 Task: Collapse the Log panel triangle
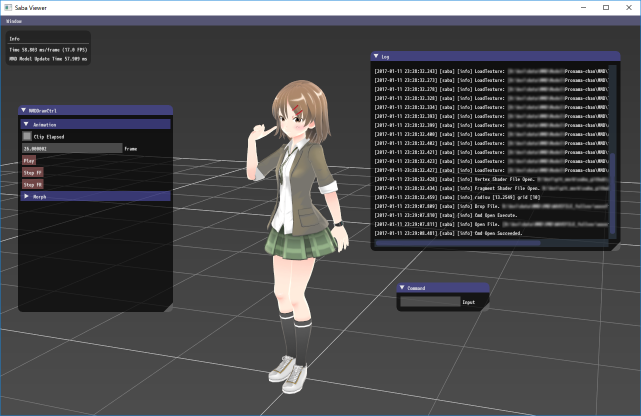click(376, 56)
